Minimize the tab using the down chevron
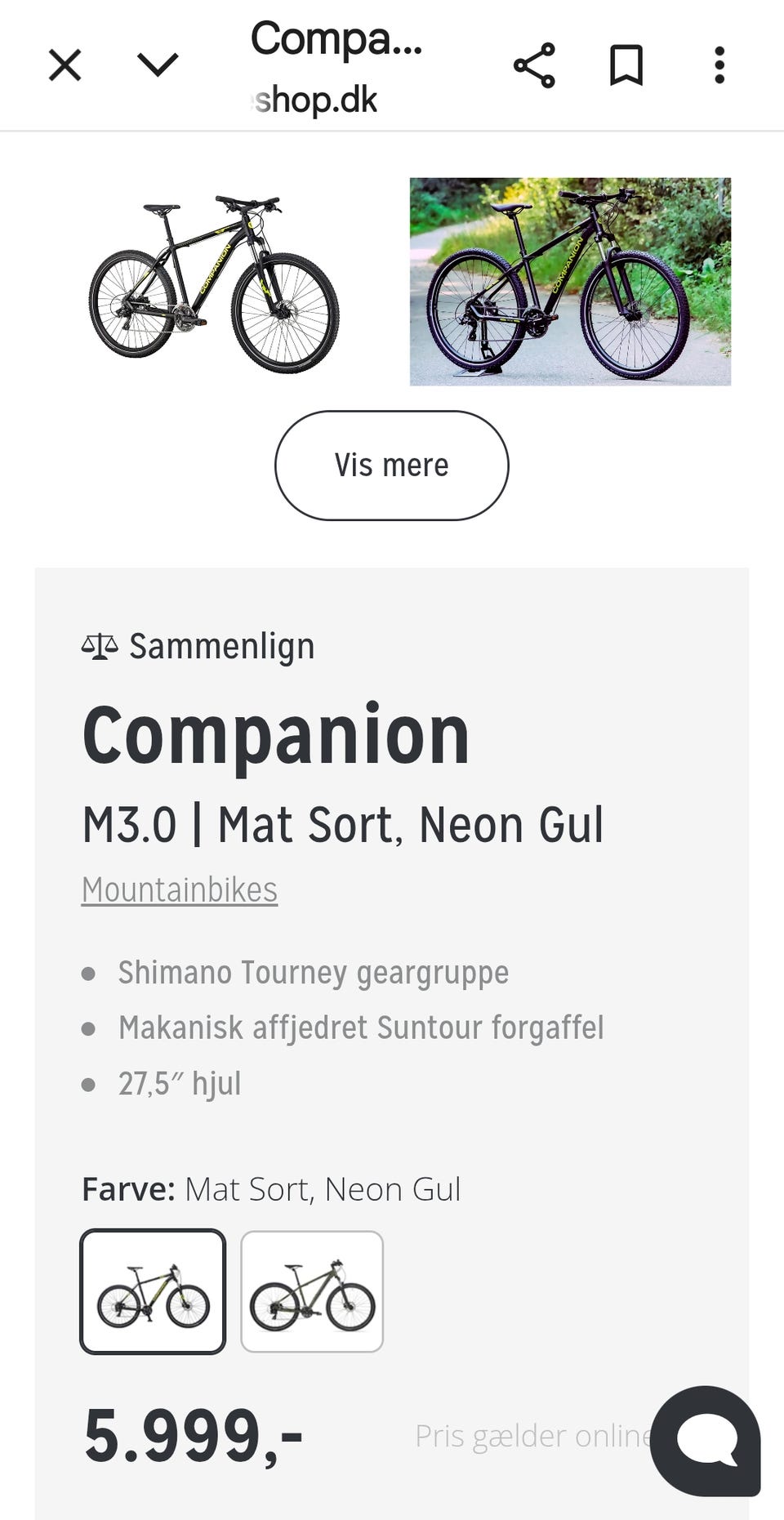 (x=158, y=65)
